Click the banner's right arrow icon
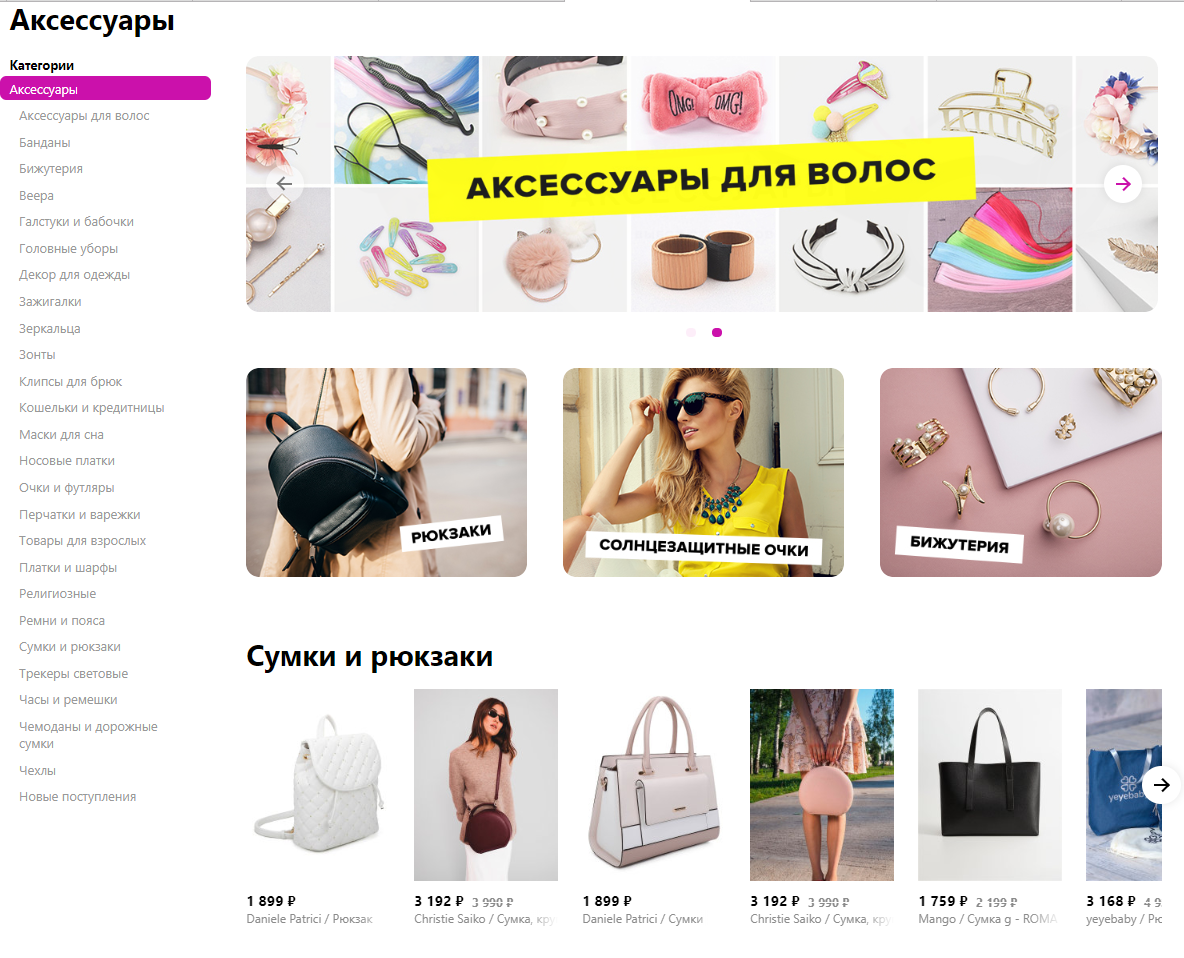 click(x=1123, y=183)
